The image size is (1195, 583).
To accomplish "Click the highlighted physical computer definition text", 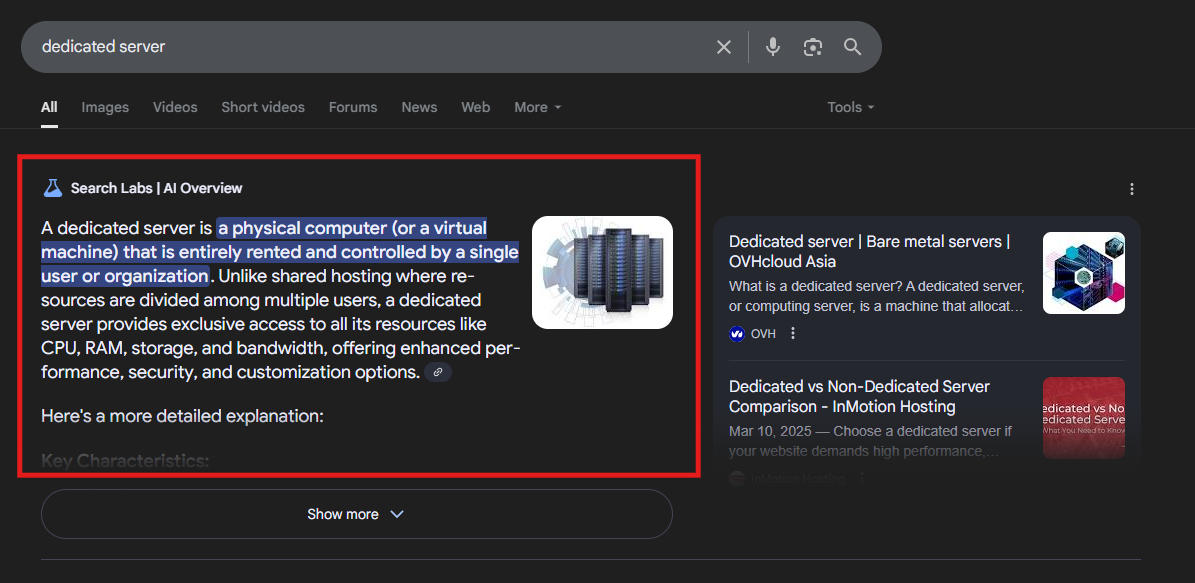I will [x=280, y=251].
